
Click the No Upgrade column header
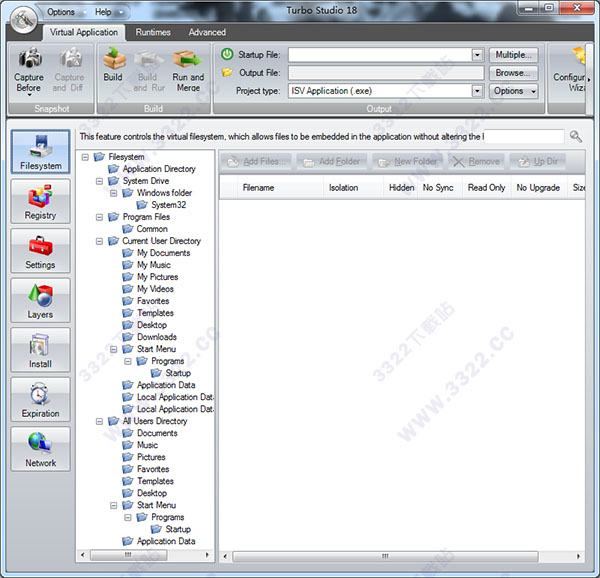pyautogui.click(x=539, y=187)
